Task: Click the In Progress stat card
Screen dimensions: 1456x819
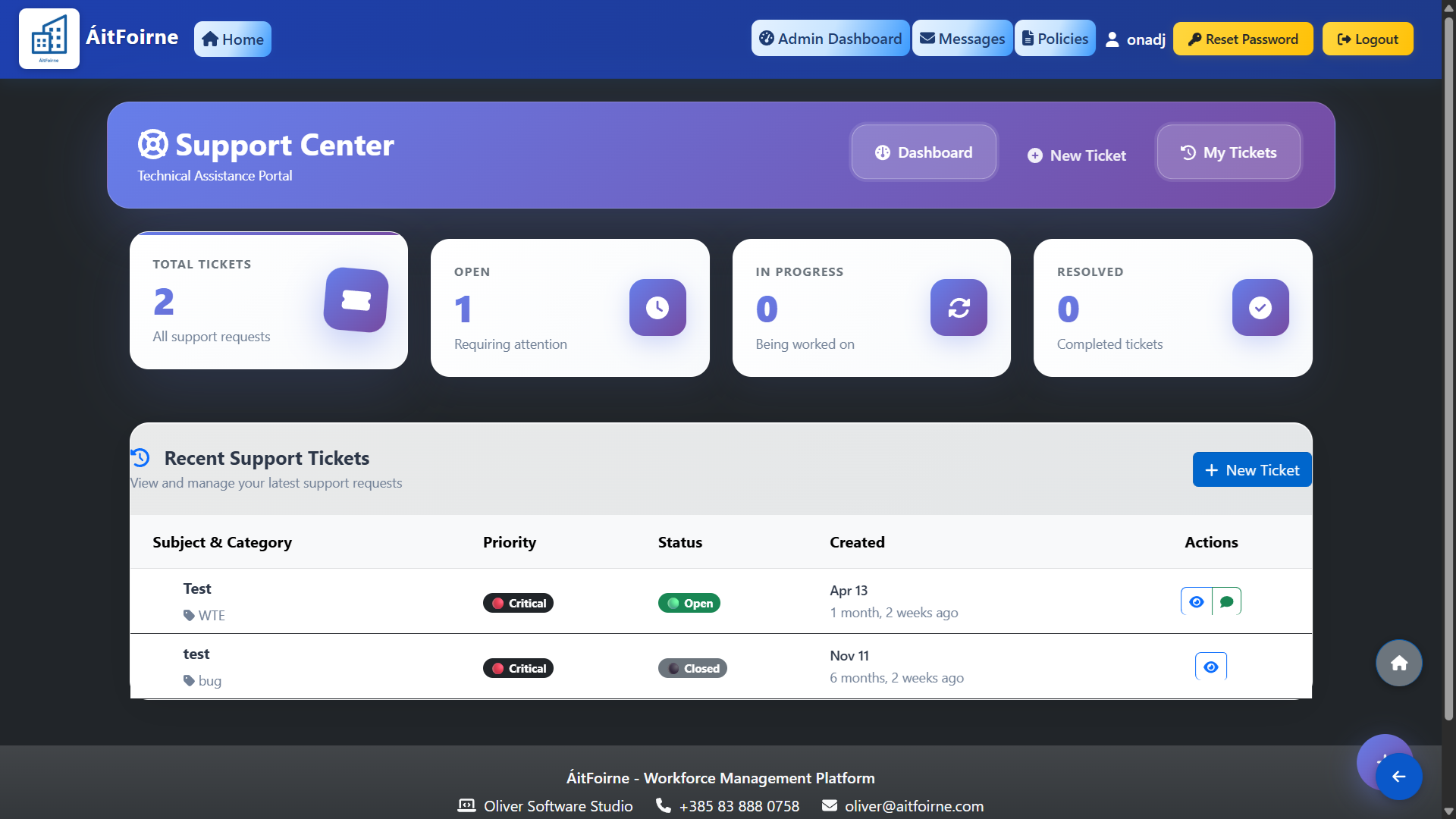Action: point(871,308)
